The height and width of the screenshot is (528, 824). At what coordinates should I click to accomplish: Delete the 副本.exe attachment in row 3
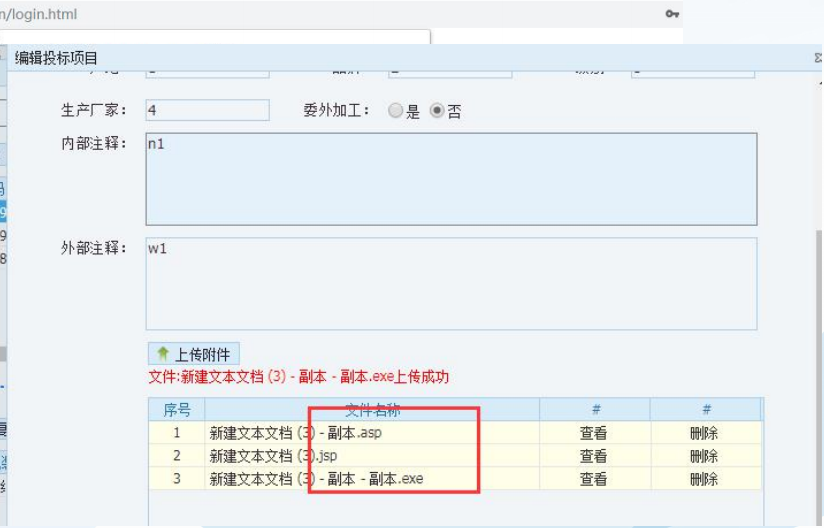click(x=704, y=479)
